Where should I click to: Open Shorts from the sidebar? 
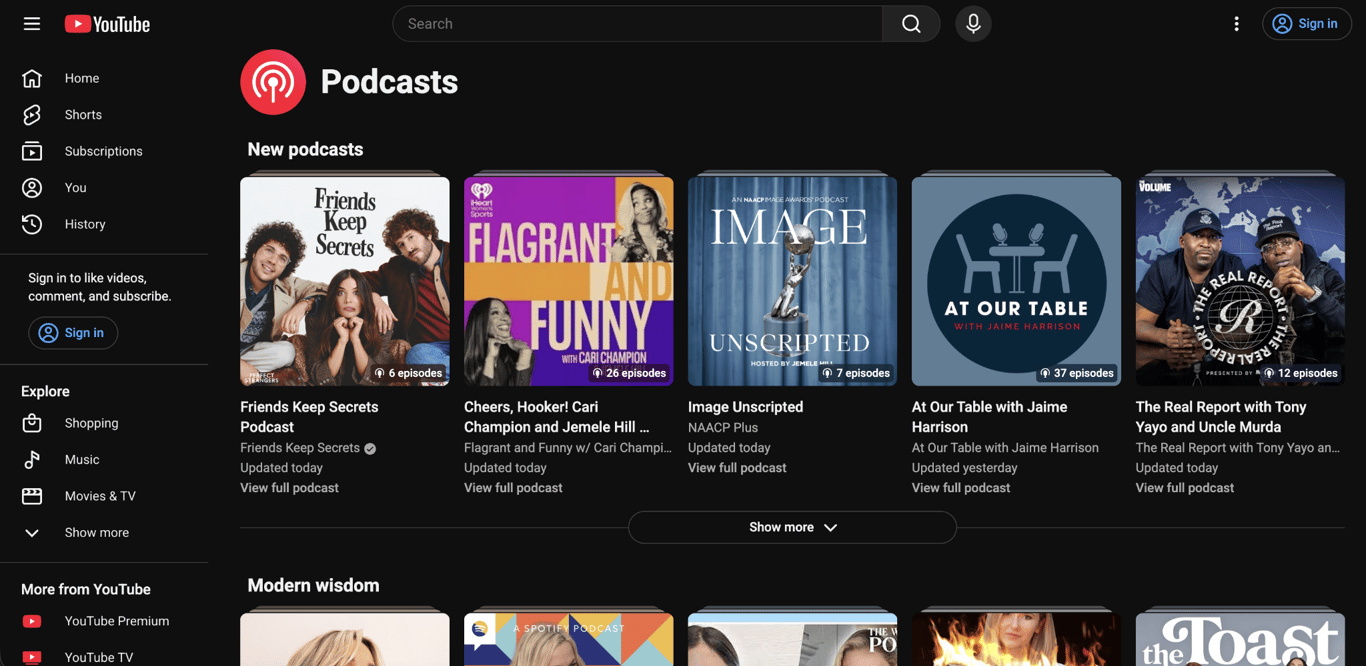[83, 114]
